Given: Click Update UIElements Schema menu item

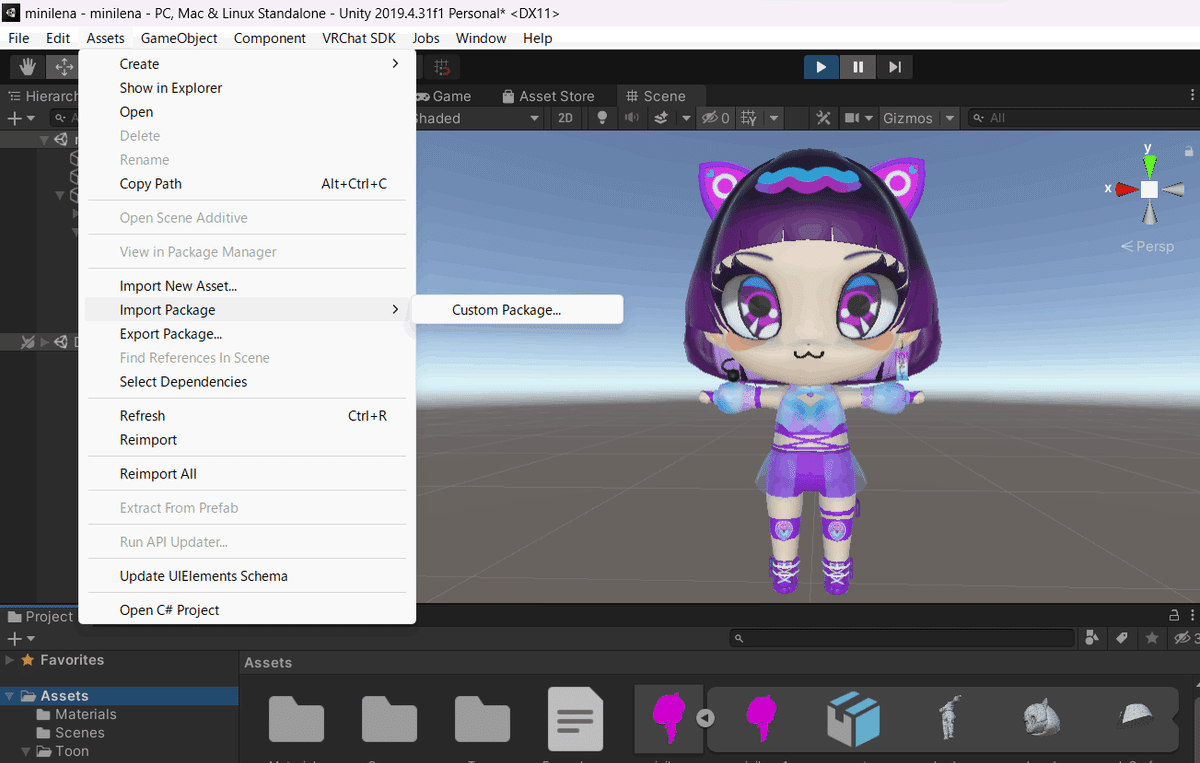Looking at the screenshot, I should tap(248, 576).
